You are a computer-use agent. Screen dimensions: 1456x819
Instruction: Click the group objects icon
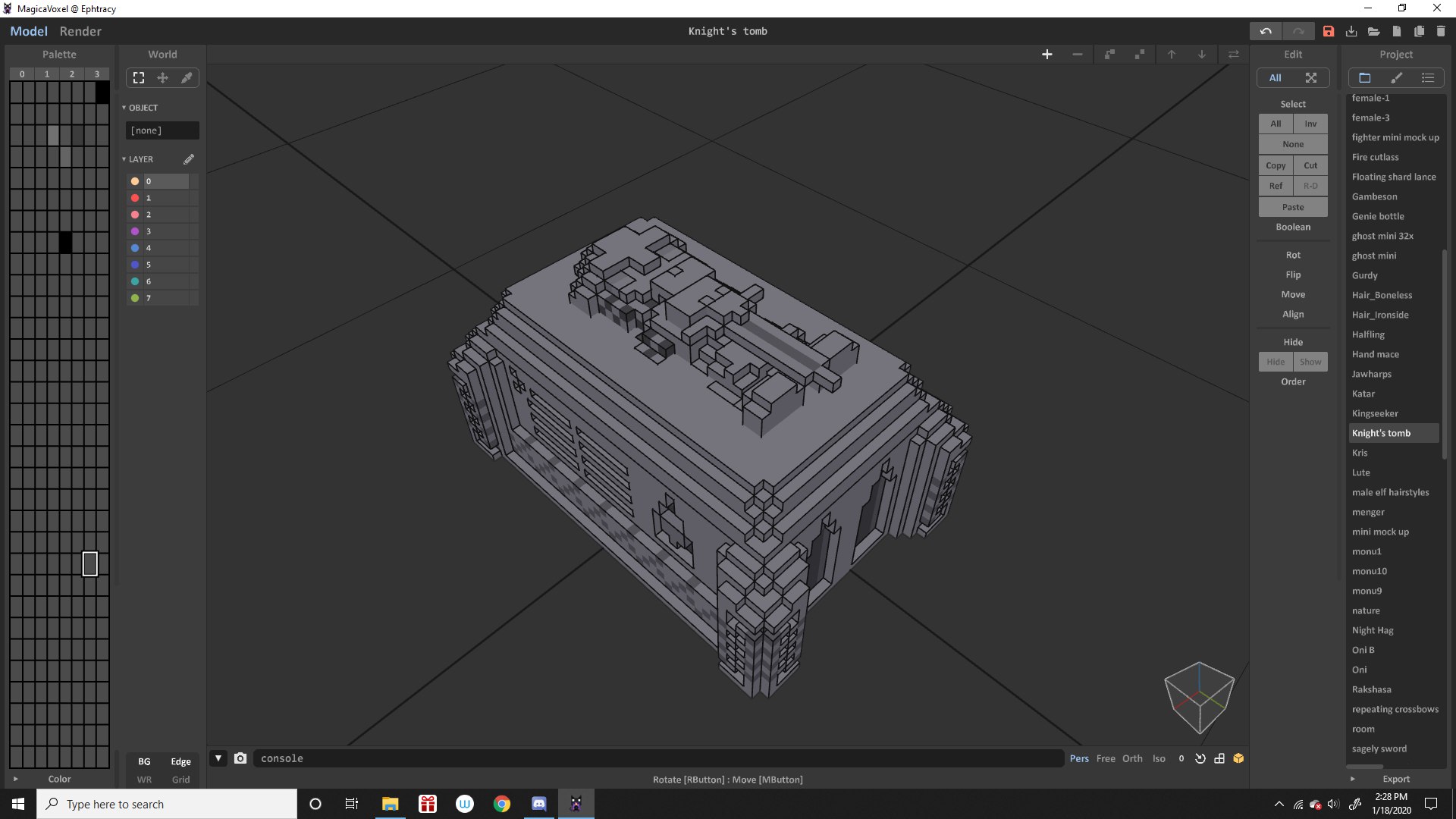tap(1109, 55)
